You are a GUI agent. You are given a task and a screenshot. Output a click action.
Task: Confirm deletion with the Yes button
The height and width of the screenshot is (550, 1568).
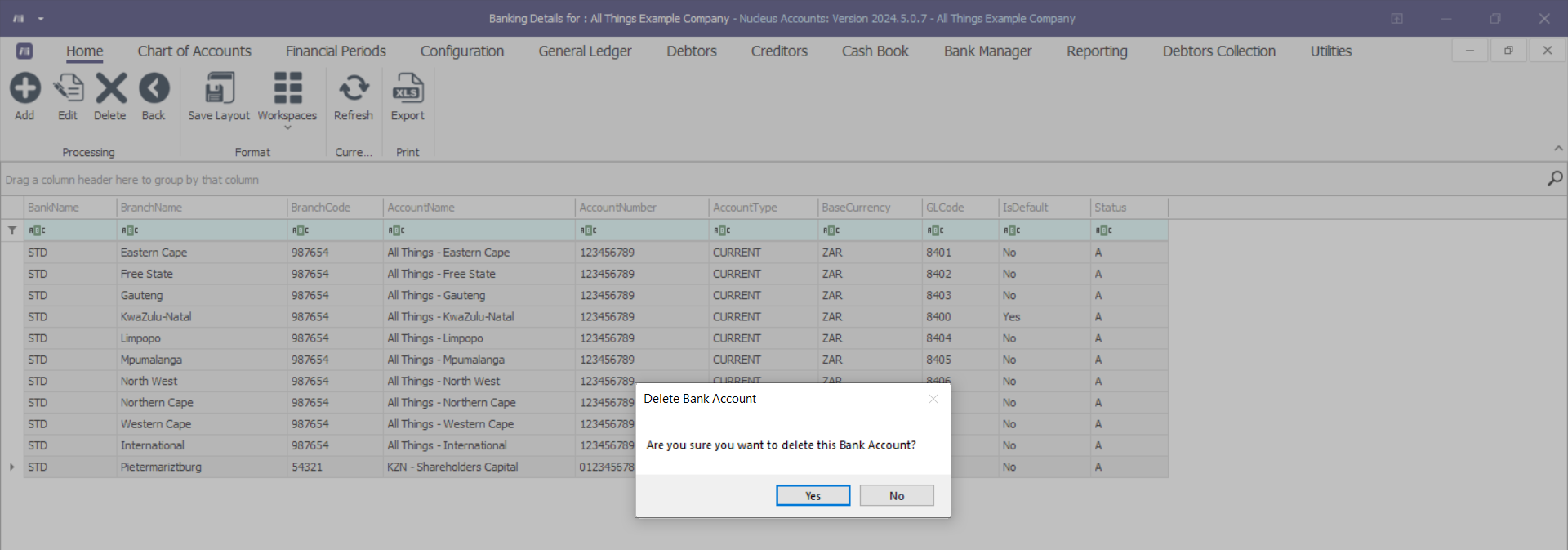[x=813, y=496]
